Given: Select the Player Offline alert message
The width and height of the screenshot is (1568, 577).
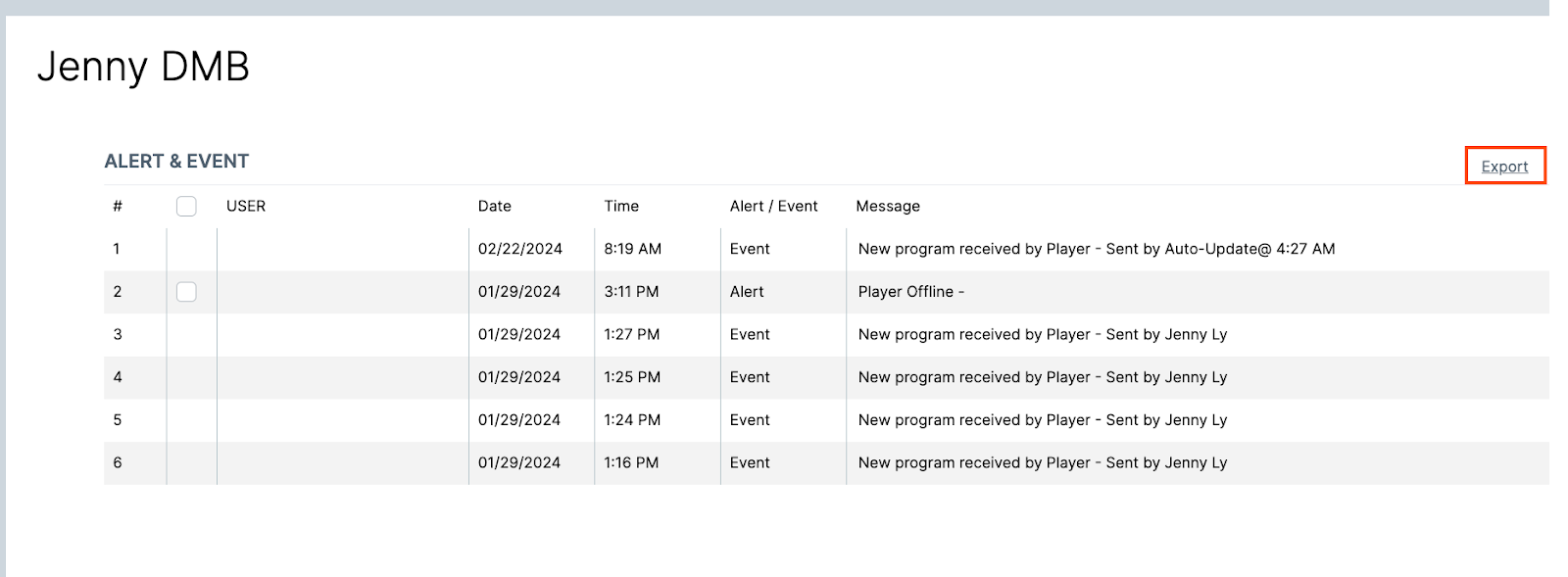Looking at the screenshot, I should [x=910, y=292].
